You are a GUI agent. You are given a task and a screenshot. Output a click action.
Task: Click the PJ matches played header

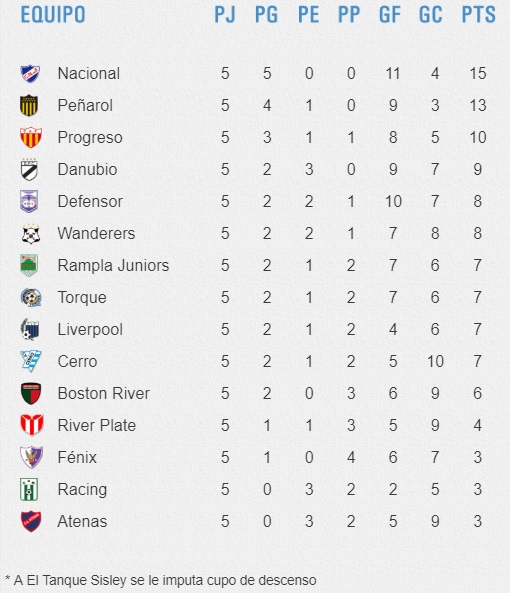point(225,14)
